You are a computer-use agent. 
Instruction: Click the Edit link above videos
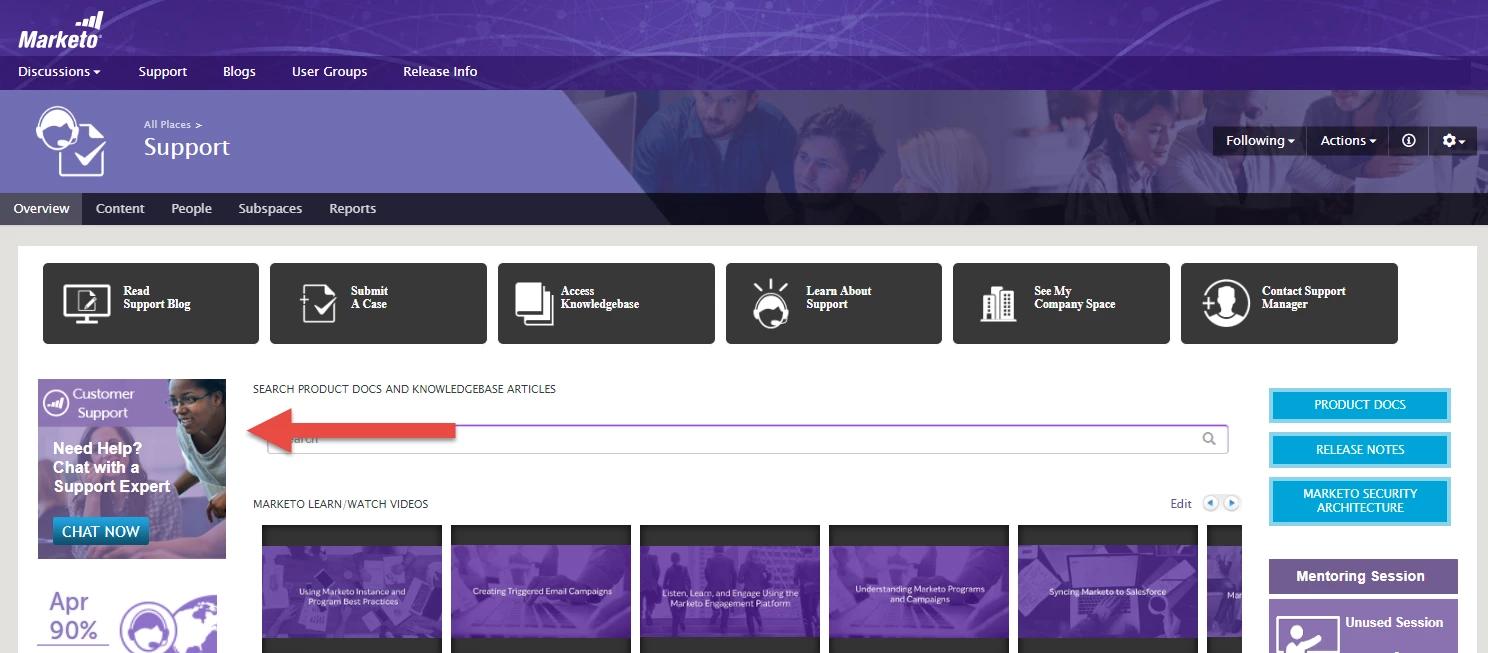(x=1181, y=504)
